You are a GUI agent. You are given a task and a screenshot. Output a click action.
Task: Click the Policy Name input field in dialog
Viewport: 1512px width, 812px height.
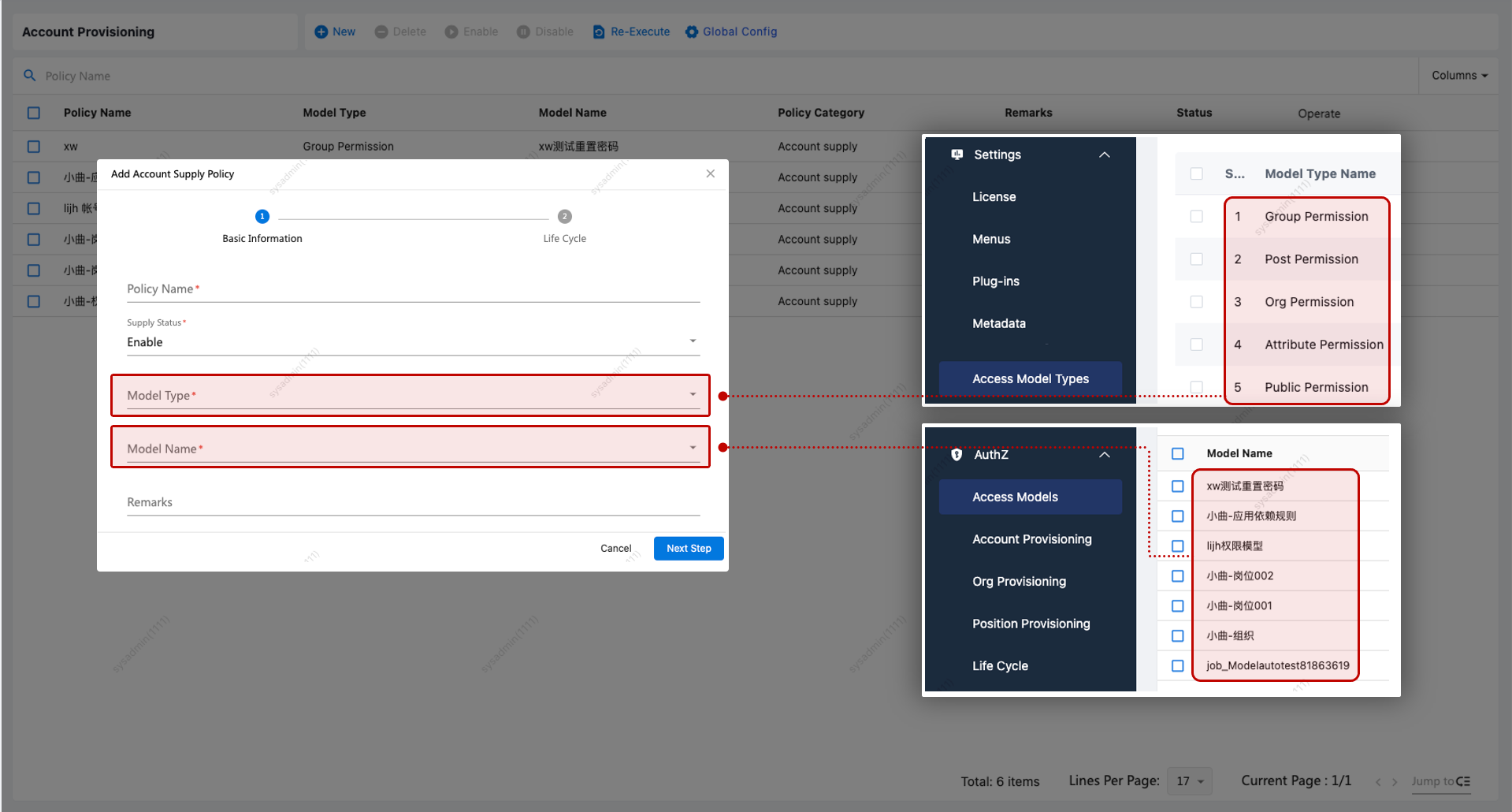[x=413, y=289]
